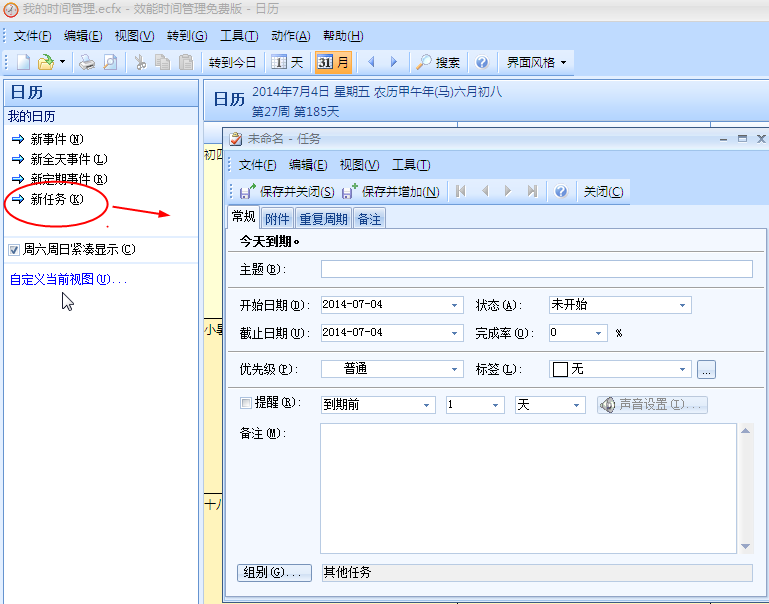Viewport: 769px width, 604px height.
Task: Click the notes scrollbar down arrow
Action: point(745,546)
